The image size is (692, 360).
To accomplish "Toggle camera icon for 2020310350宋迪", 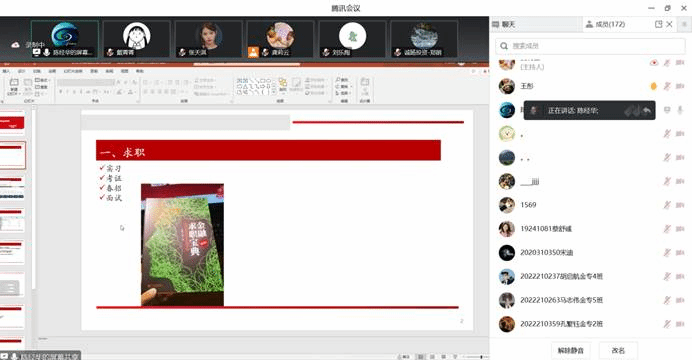I will pos(680,252).
